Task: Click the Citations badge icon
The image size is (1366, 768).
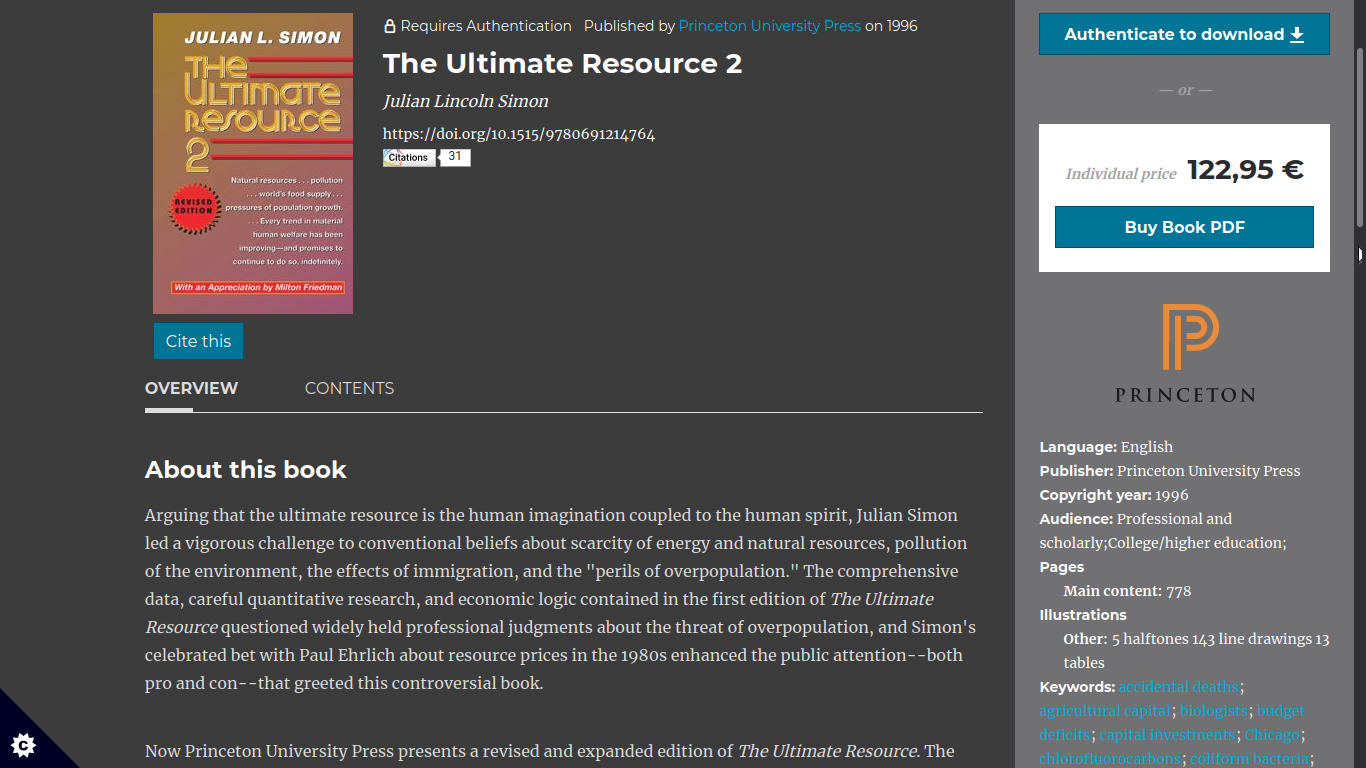Action: [409, 158]
